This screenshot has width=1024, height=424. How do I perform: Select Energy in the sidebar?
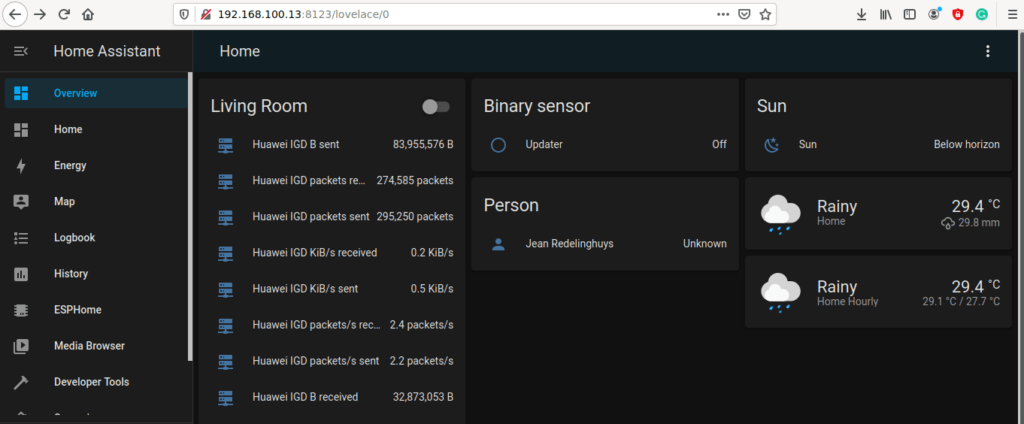pos(96,165)
